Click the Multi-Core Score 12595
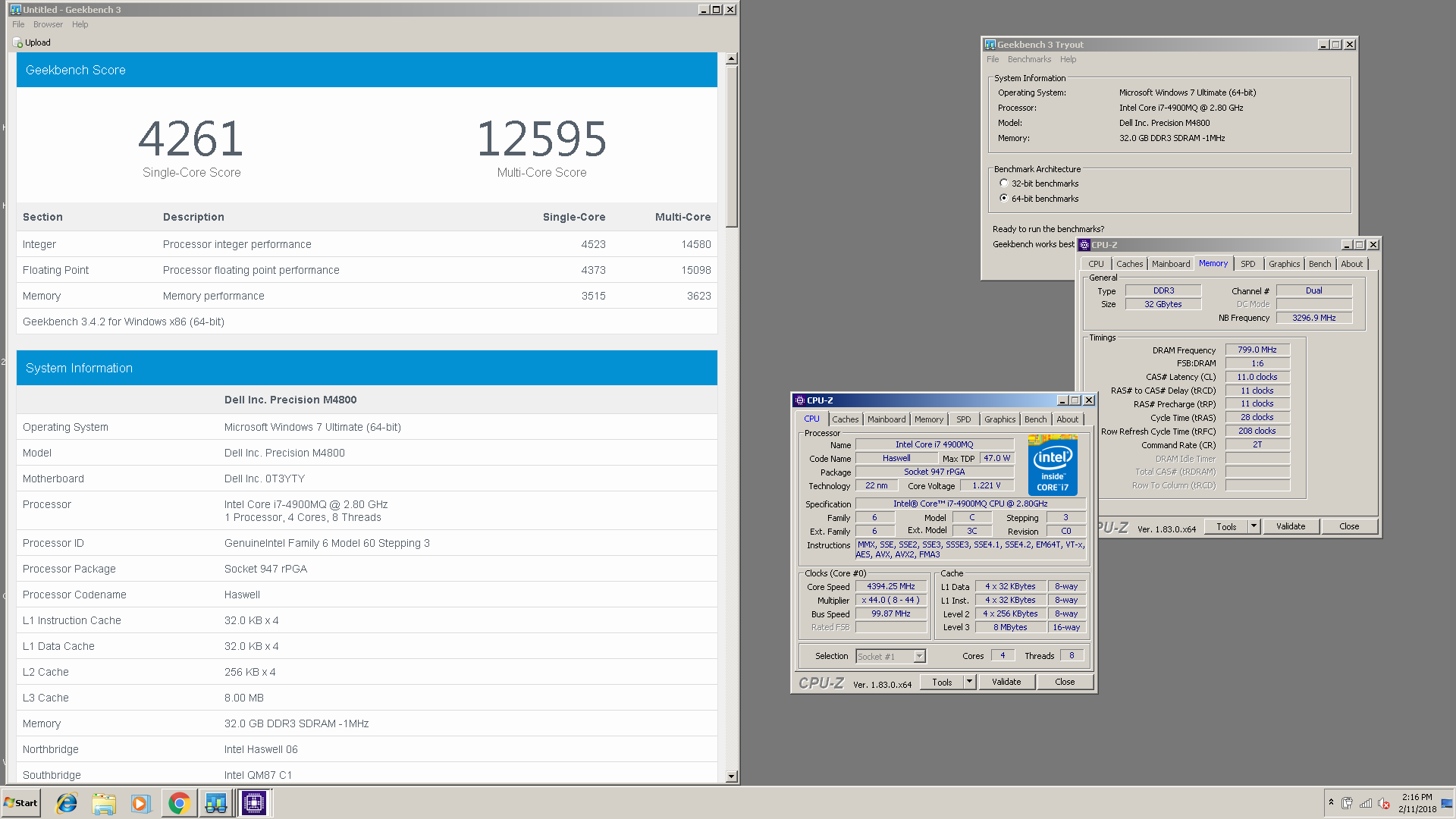The image size is (1456, 819). [x=541, y=140]
